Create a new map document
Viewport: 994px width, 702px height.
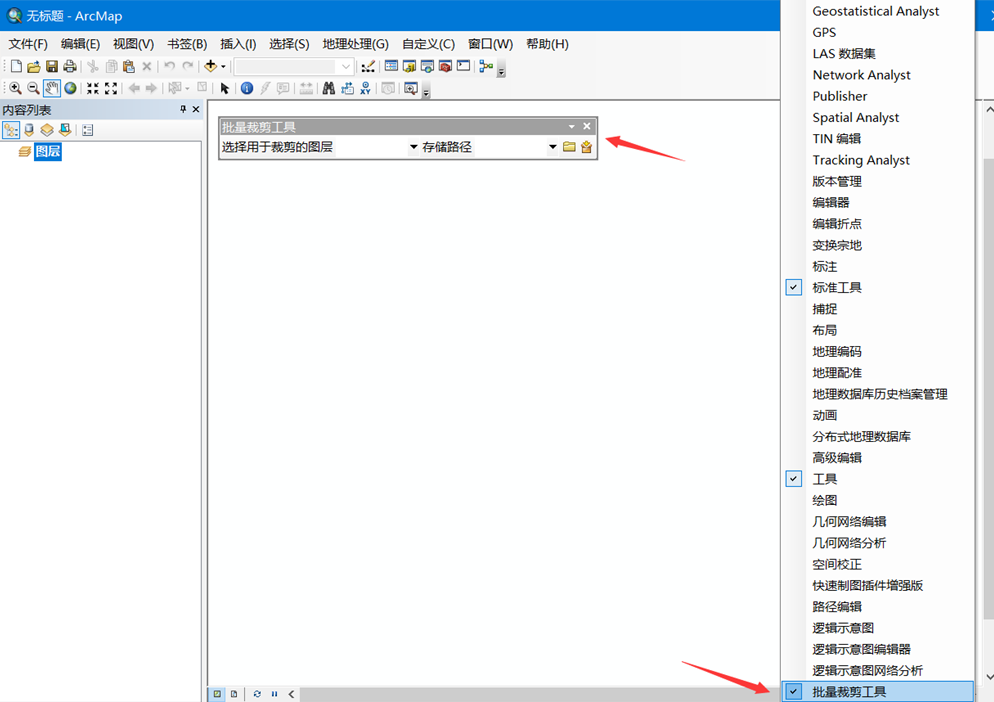coord(16,67)
